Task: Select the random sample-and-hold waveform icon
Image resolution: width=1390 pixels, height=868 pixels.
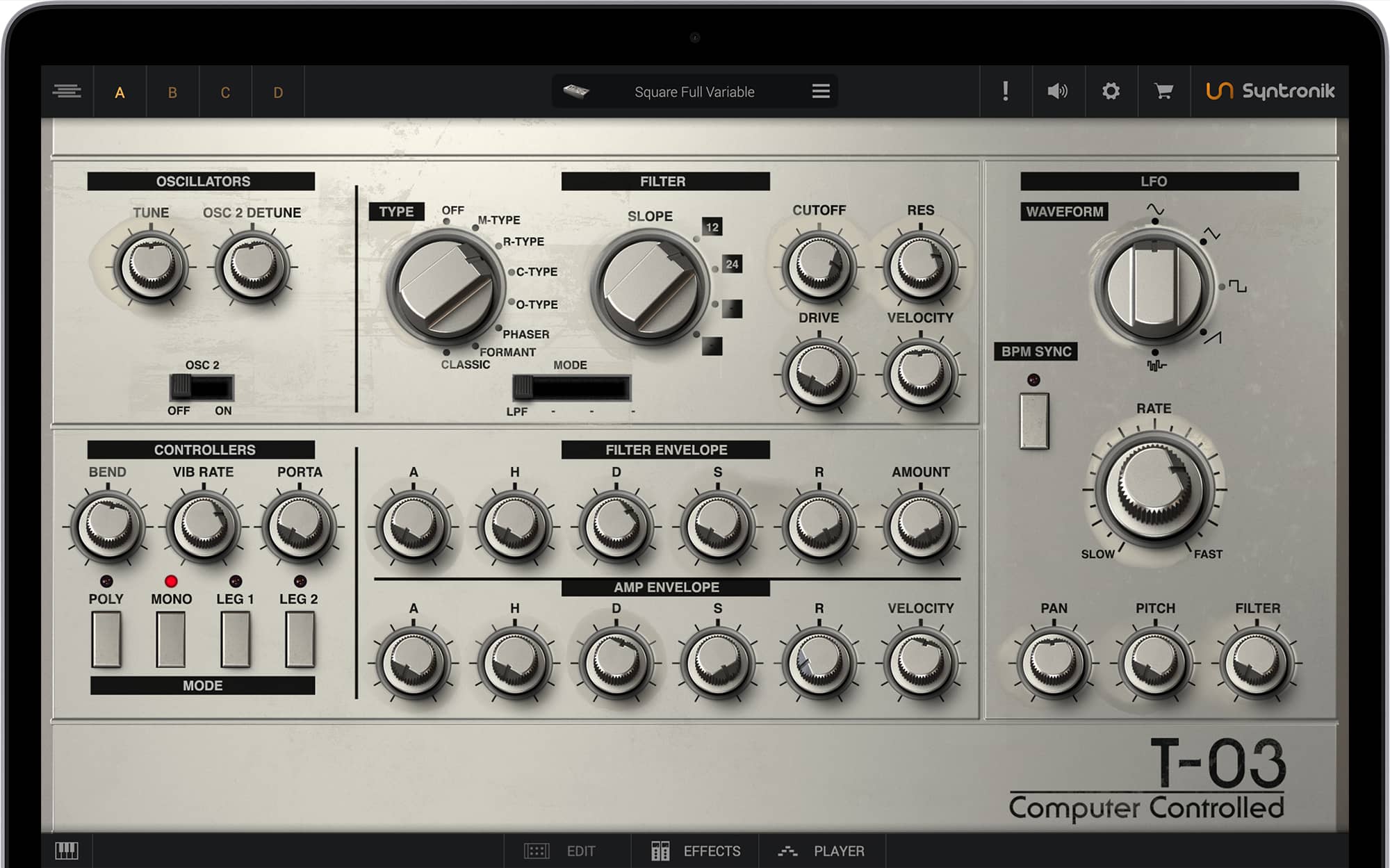Action: point(1156,366)
